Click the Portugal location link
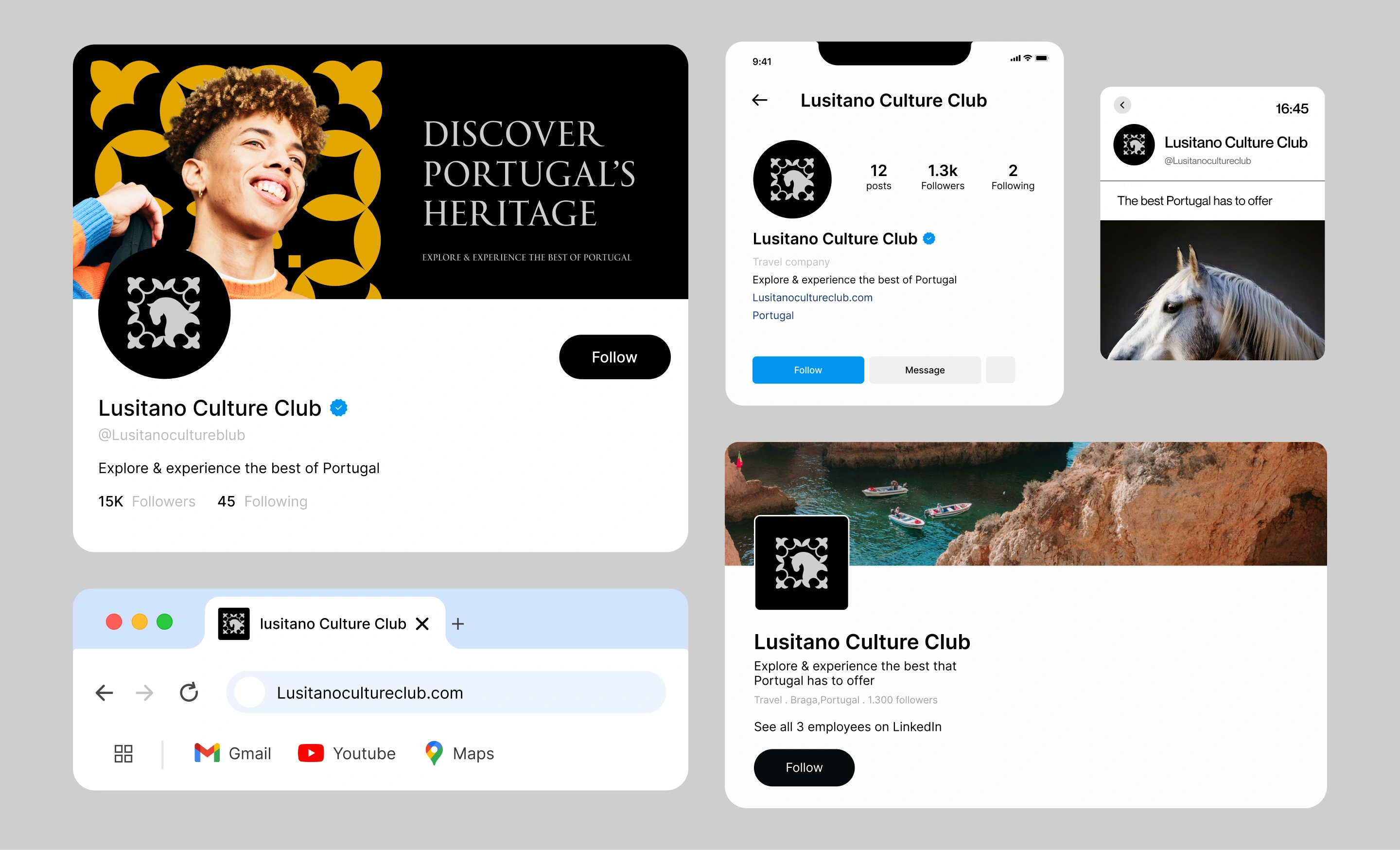 773,315
